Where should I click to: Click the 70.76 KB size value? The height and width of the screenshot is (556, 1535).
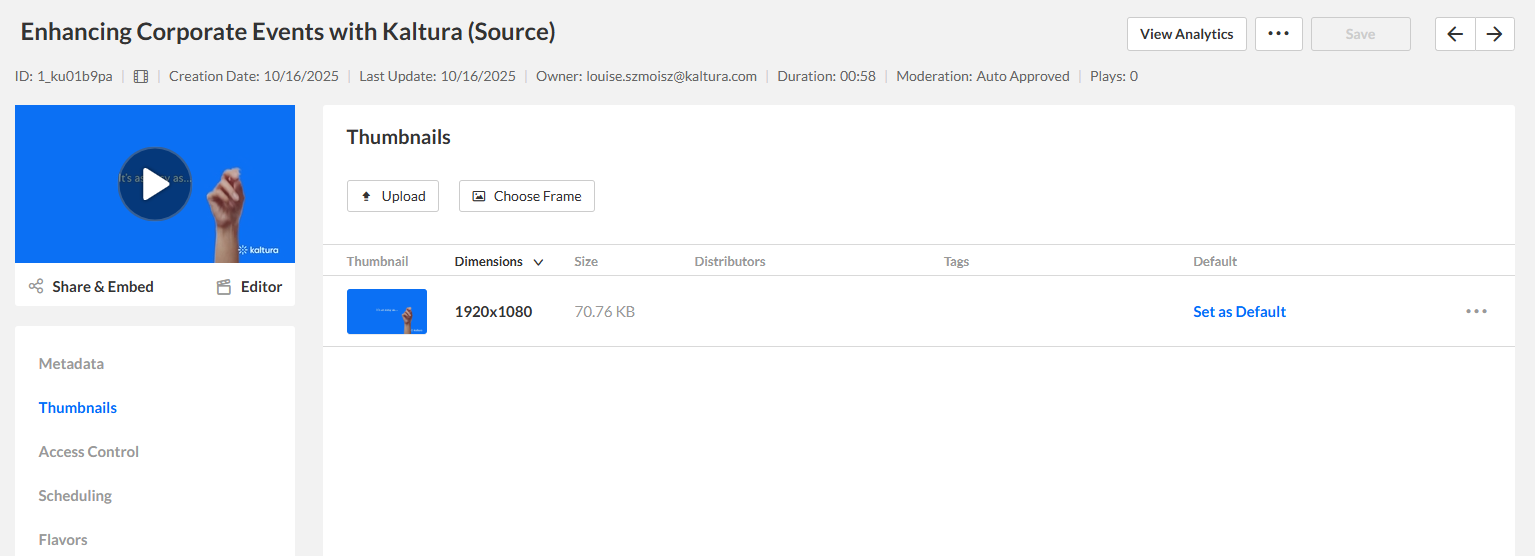(x=605, y=312)
